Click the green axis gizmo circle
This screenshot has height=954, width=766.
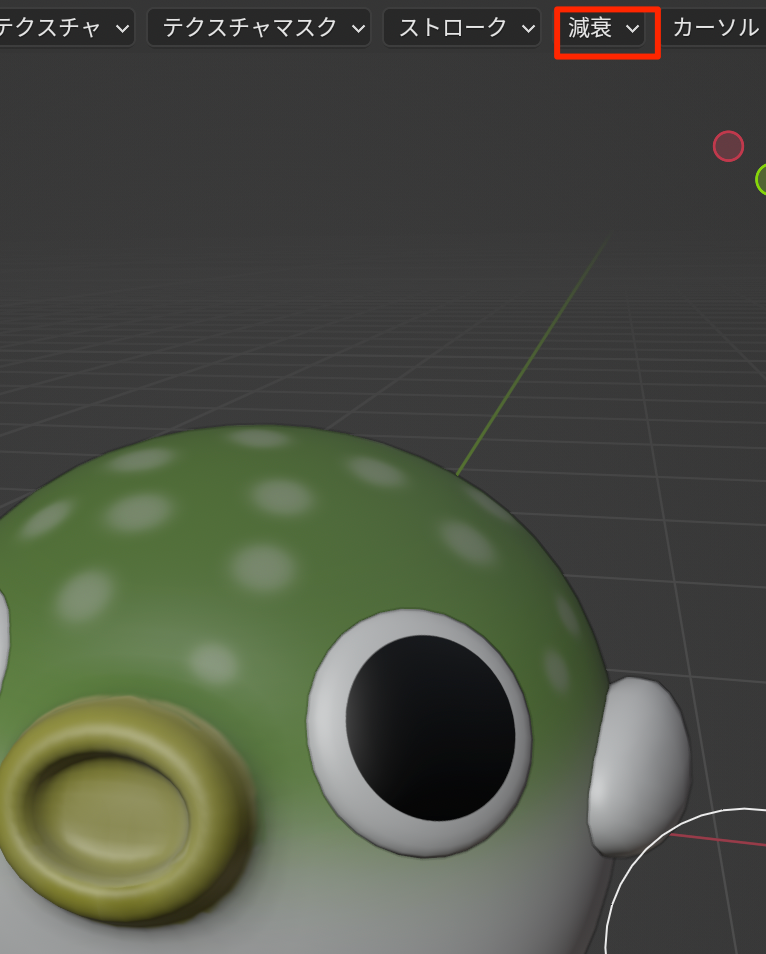[x=762, y=180]
